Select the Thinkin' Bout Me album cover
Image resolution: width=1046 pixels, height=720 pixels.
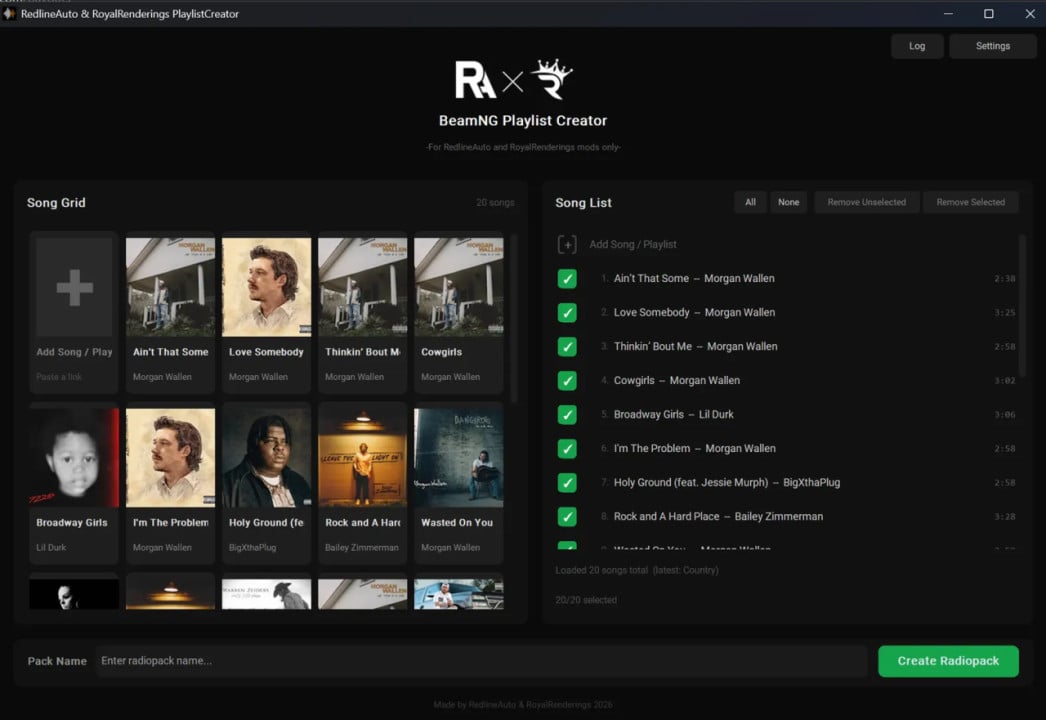coord(362,287)
